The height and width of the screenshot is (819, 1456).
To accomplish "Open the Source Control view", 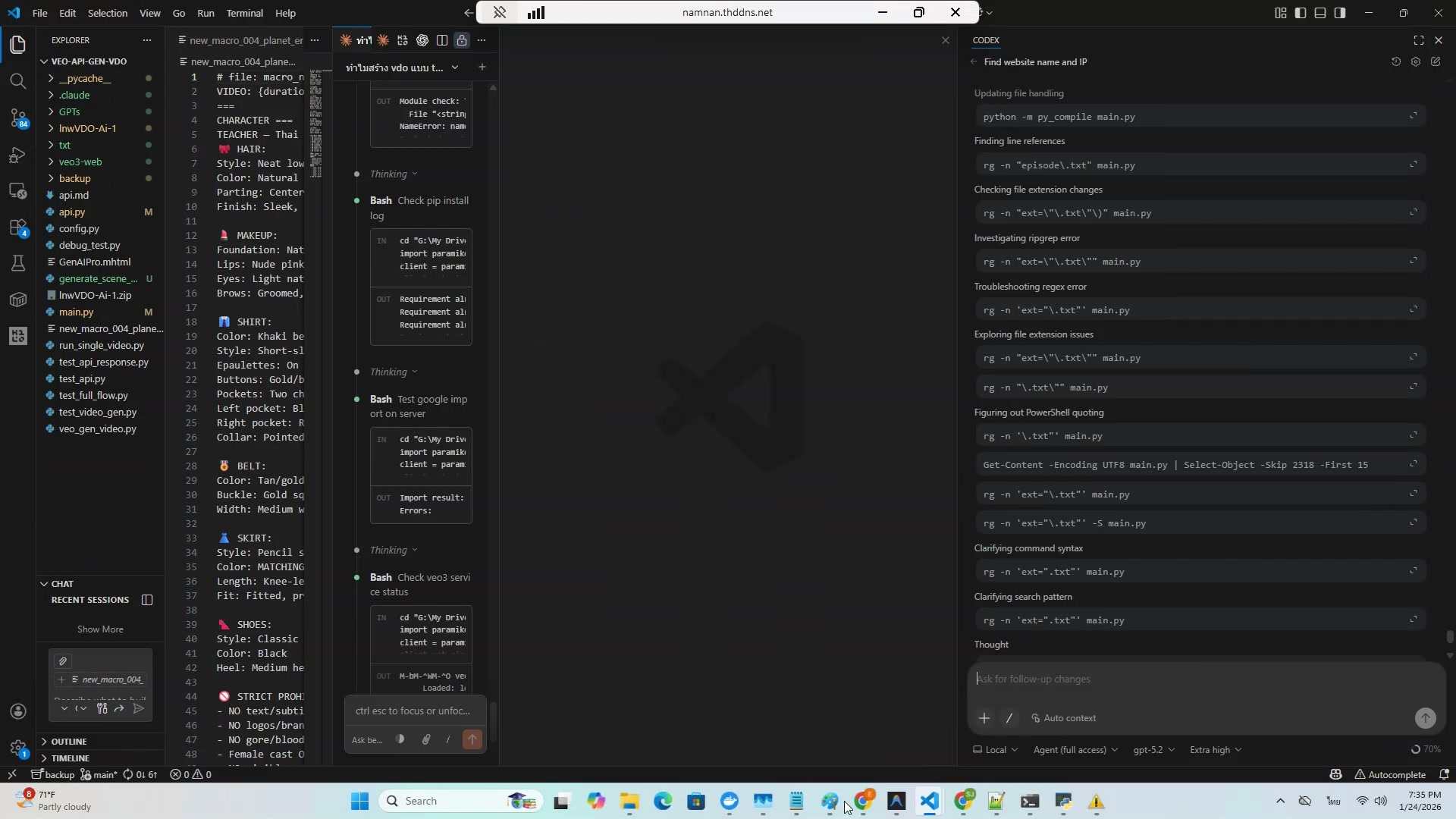I will pyautogui.click(x=17, y=118).
